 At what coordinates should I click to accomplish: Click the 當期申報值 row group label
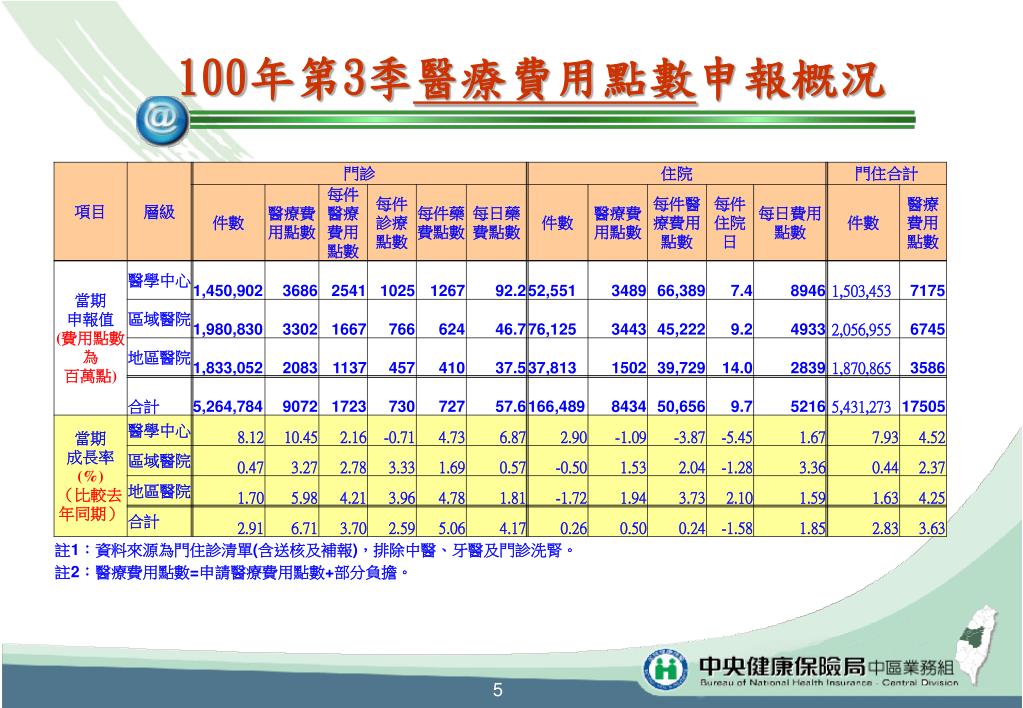(90, 338)
